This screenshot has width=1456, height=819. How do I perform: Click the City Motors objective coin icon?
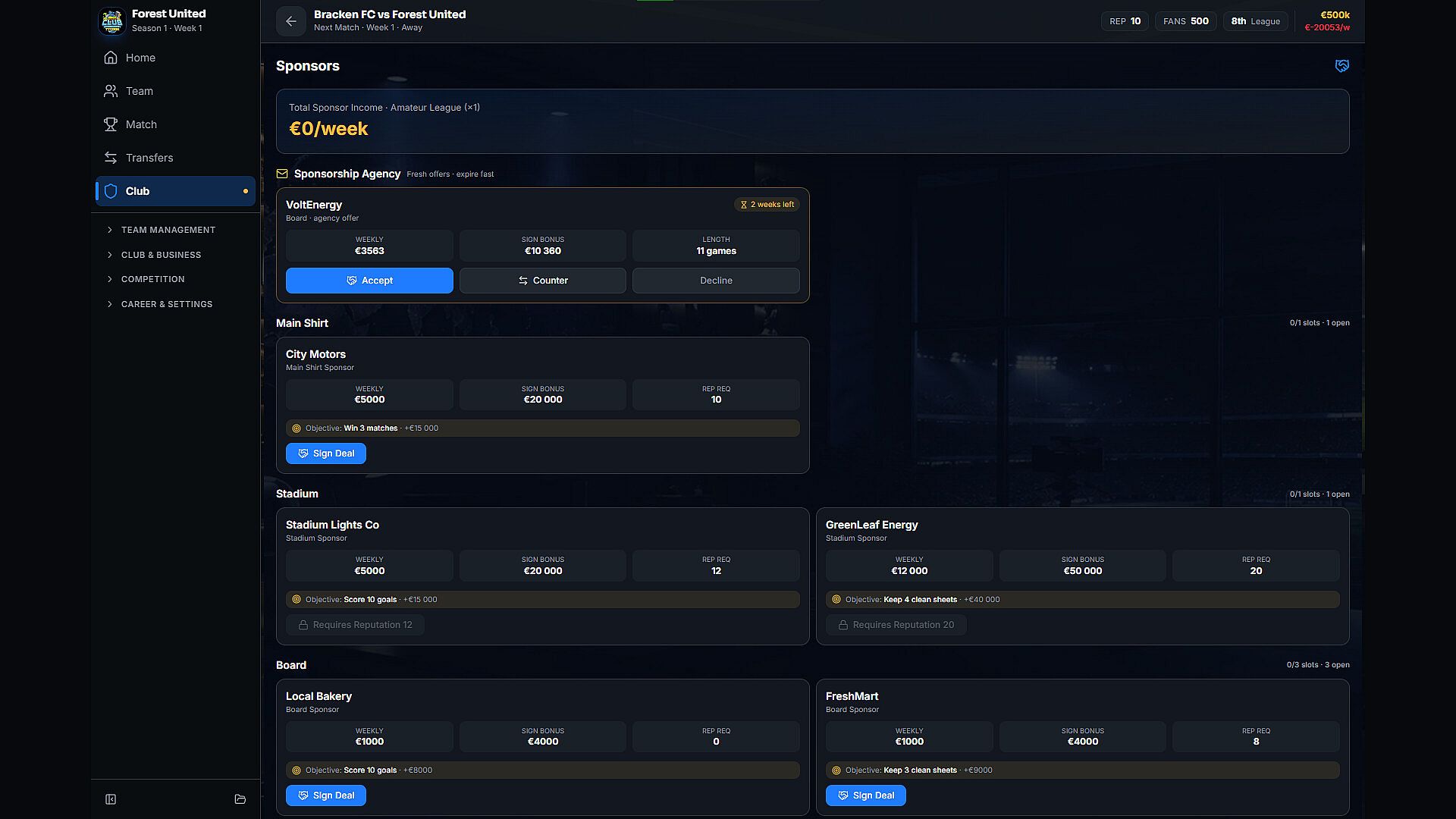click(x=297, y=428)
